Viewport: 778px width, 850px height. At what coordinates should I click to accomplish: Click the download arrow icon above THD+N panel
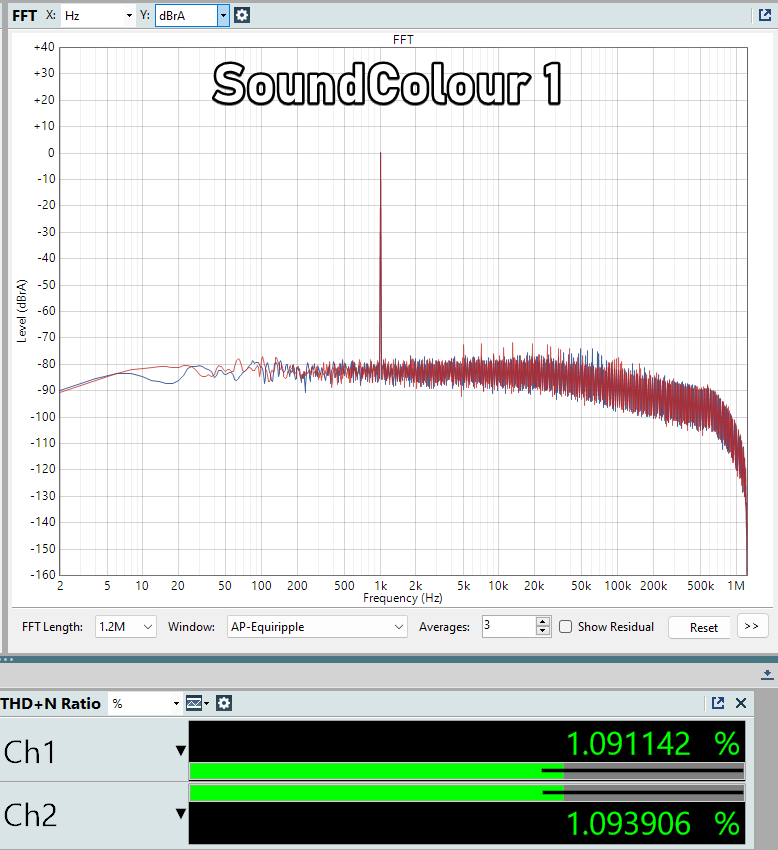[x=767, y=674]
